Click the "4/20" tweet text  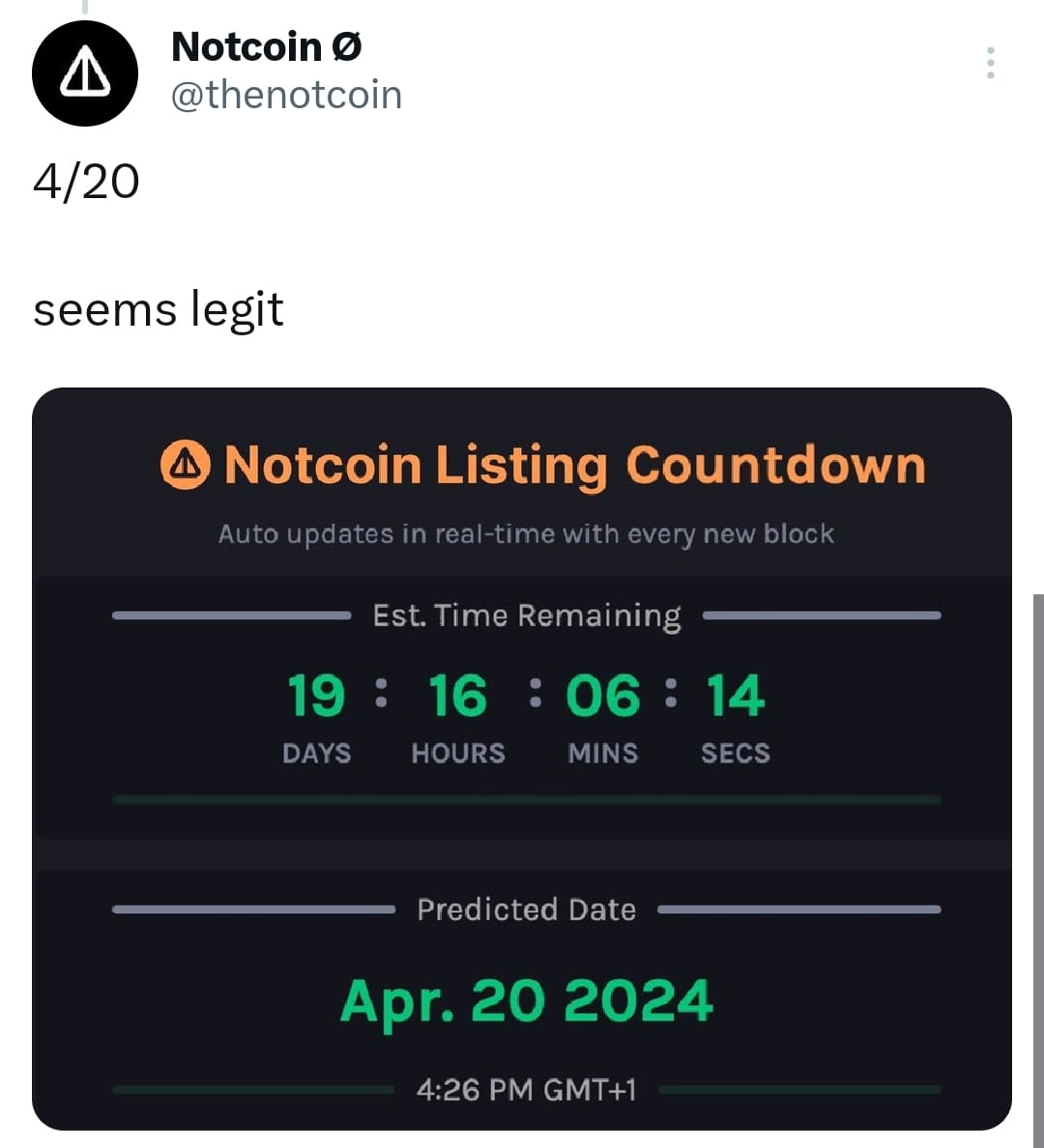pyautogui.click(x=86, y=182)
